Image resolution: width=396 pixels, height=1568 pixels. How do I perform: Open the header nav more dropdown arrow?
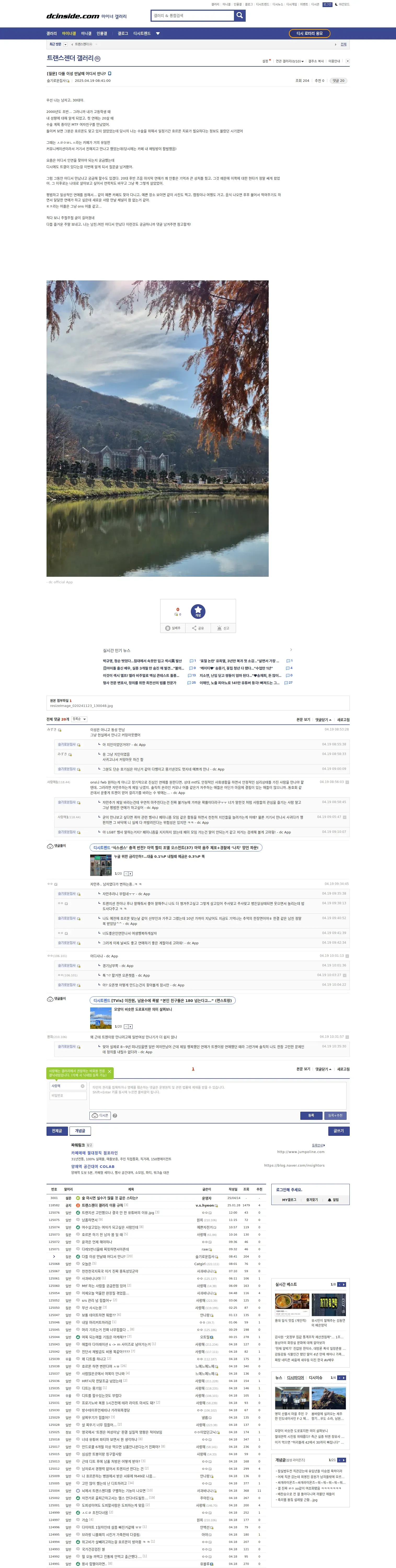coord(158,33)
